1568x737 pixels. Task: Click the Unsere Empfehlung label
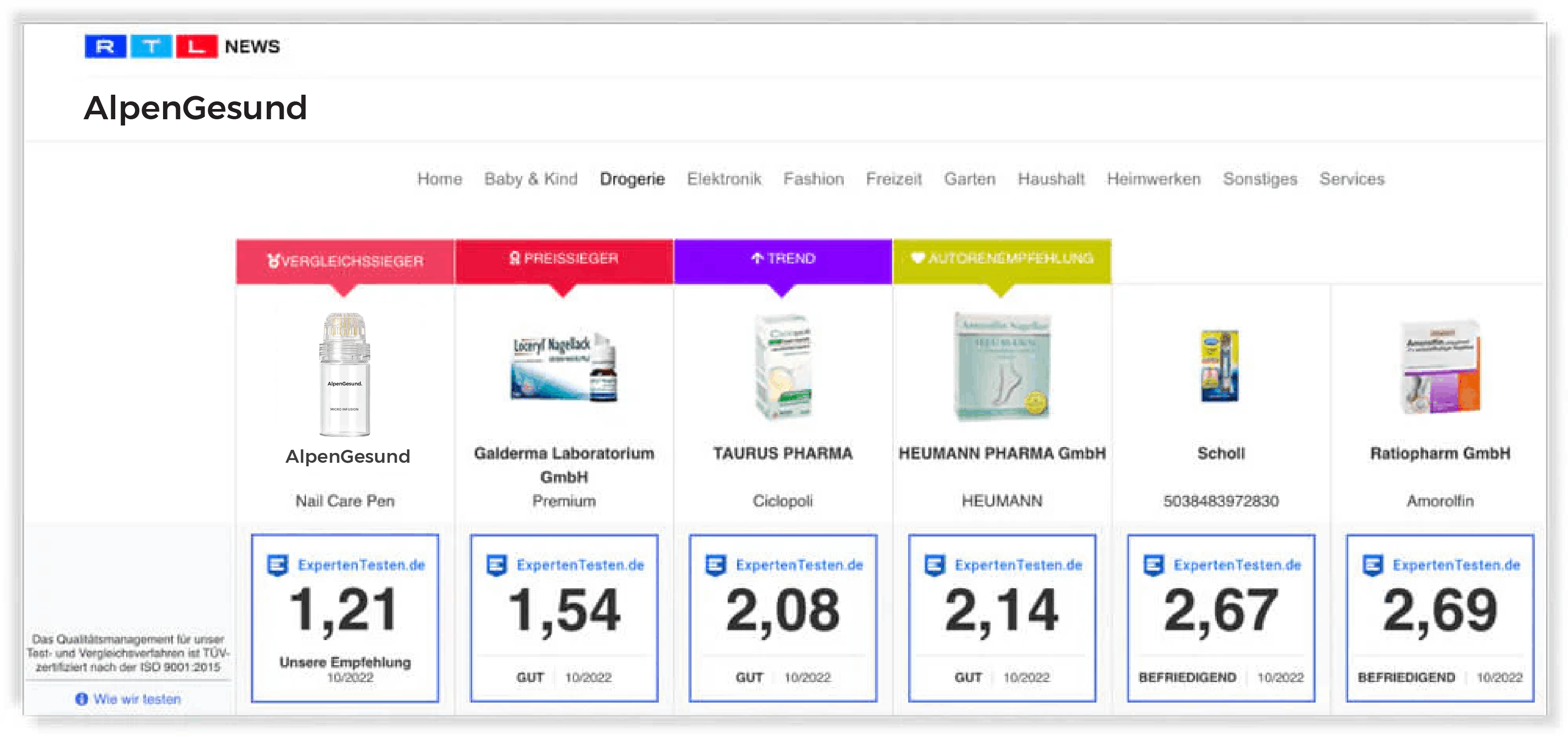345,662
